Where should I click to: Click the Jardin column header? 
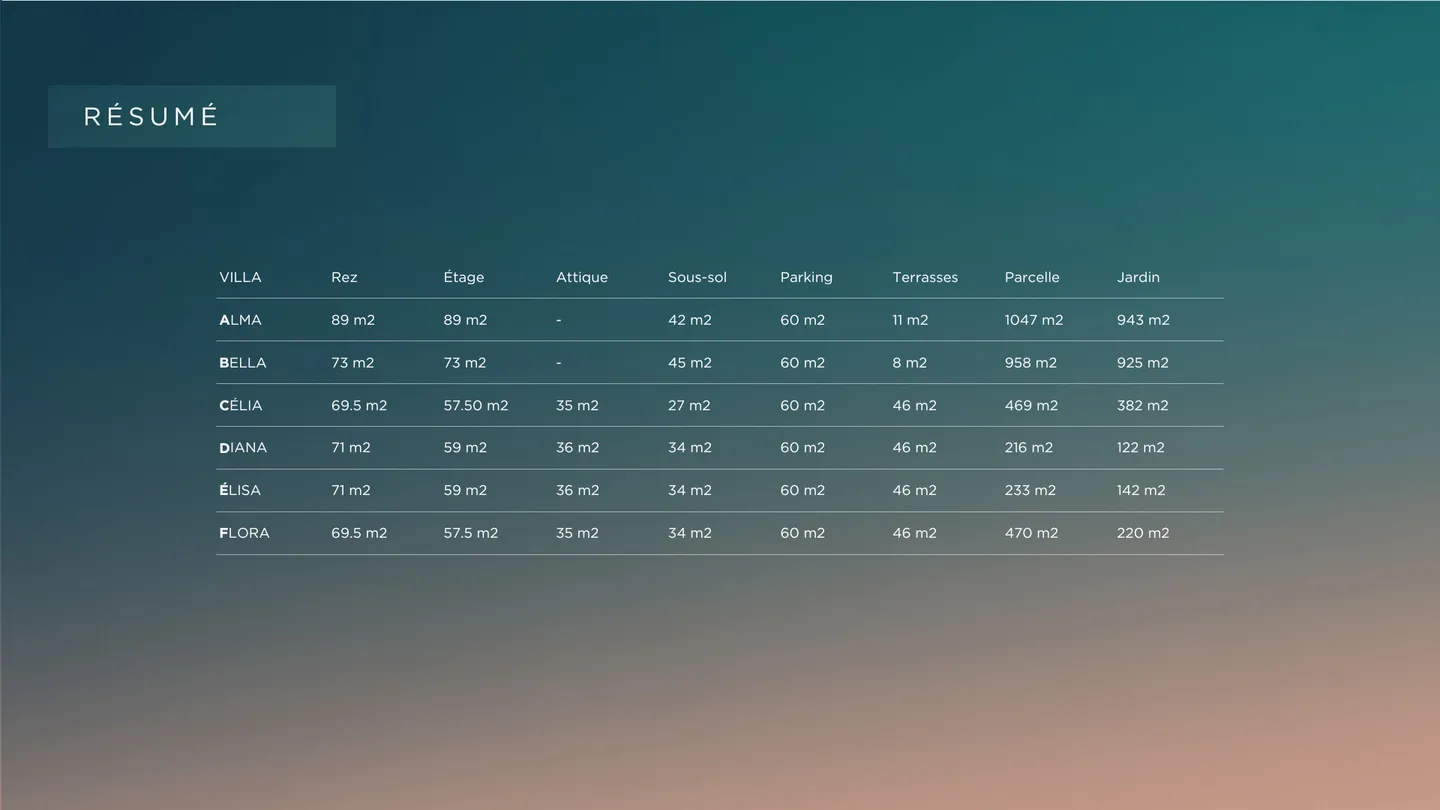tap(1138, 277)
